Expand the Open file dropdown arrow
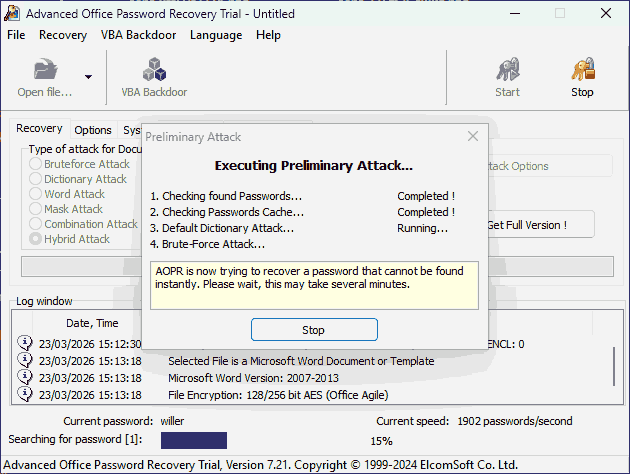630x474 pixels. coord(88,77)
